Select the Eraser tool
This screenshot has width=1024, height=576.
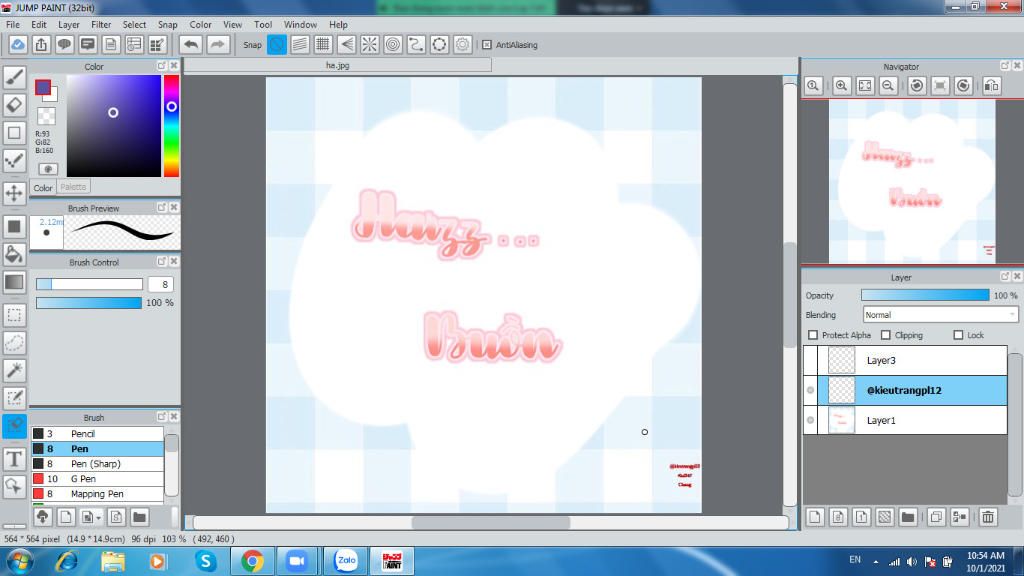pyautogui.click(x=14, y=105)
